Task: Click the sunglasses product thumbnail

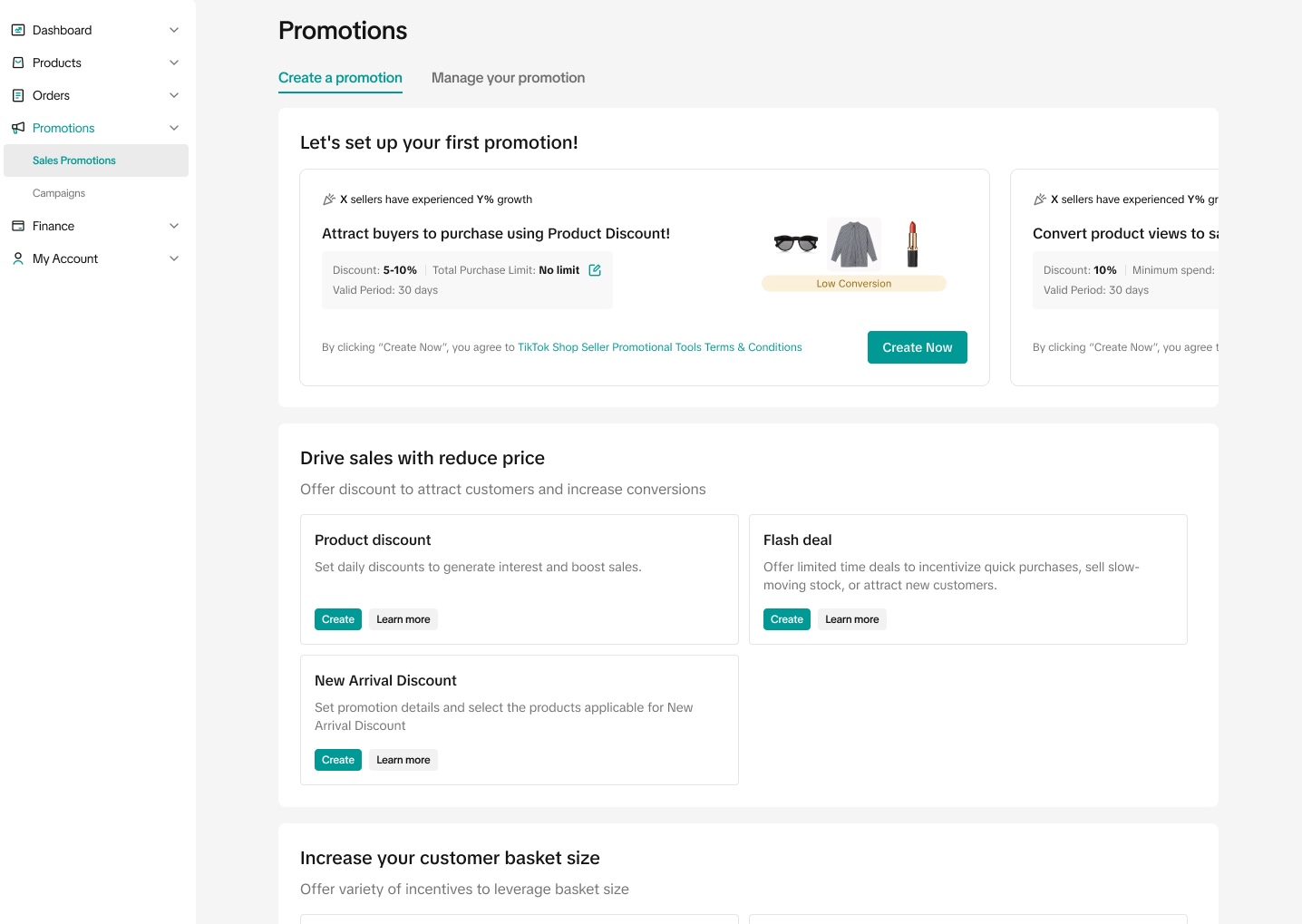Action: [x=796, y=243]
